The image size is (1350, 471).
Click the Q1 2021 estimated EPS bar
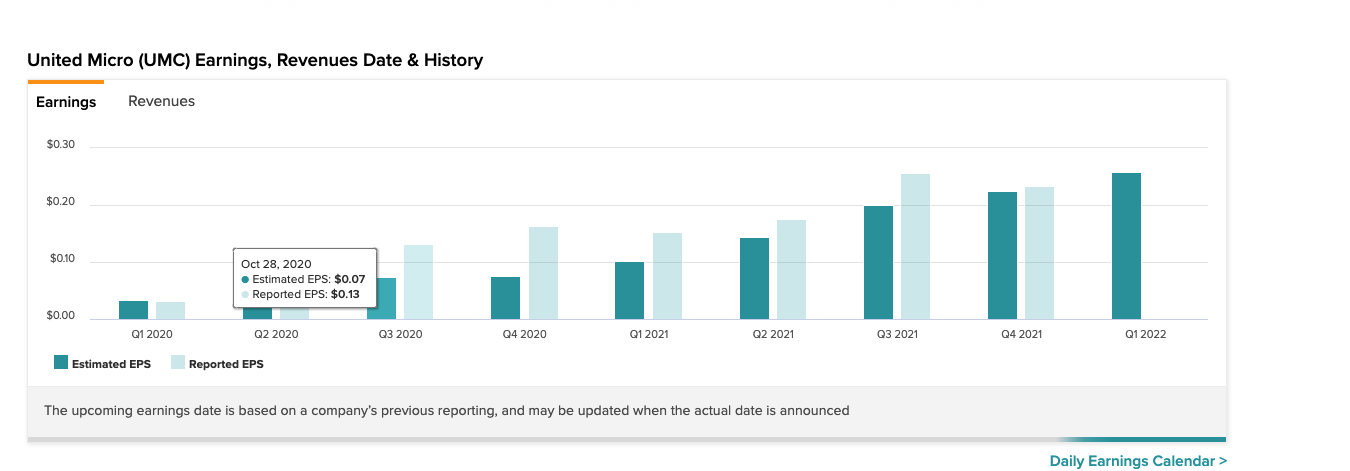point(629,291)
